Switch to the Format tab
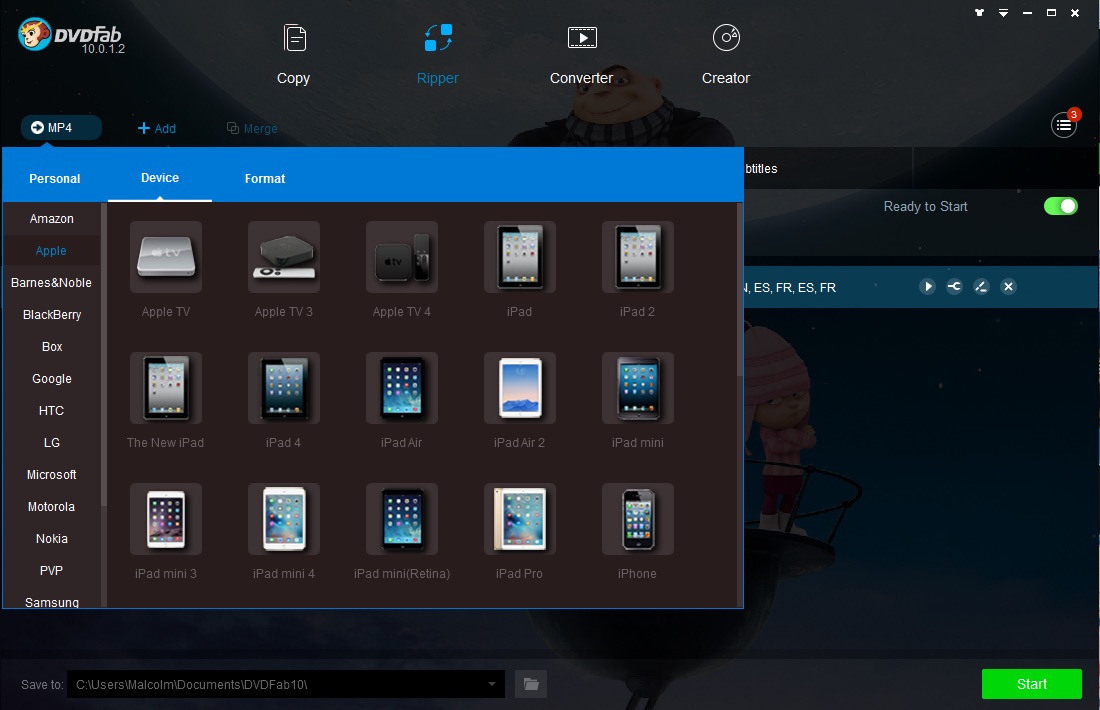1100x710 pixels. pyautogui.click(x=265, y=178)
